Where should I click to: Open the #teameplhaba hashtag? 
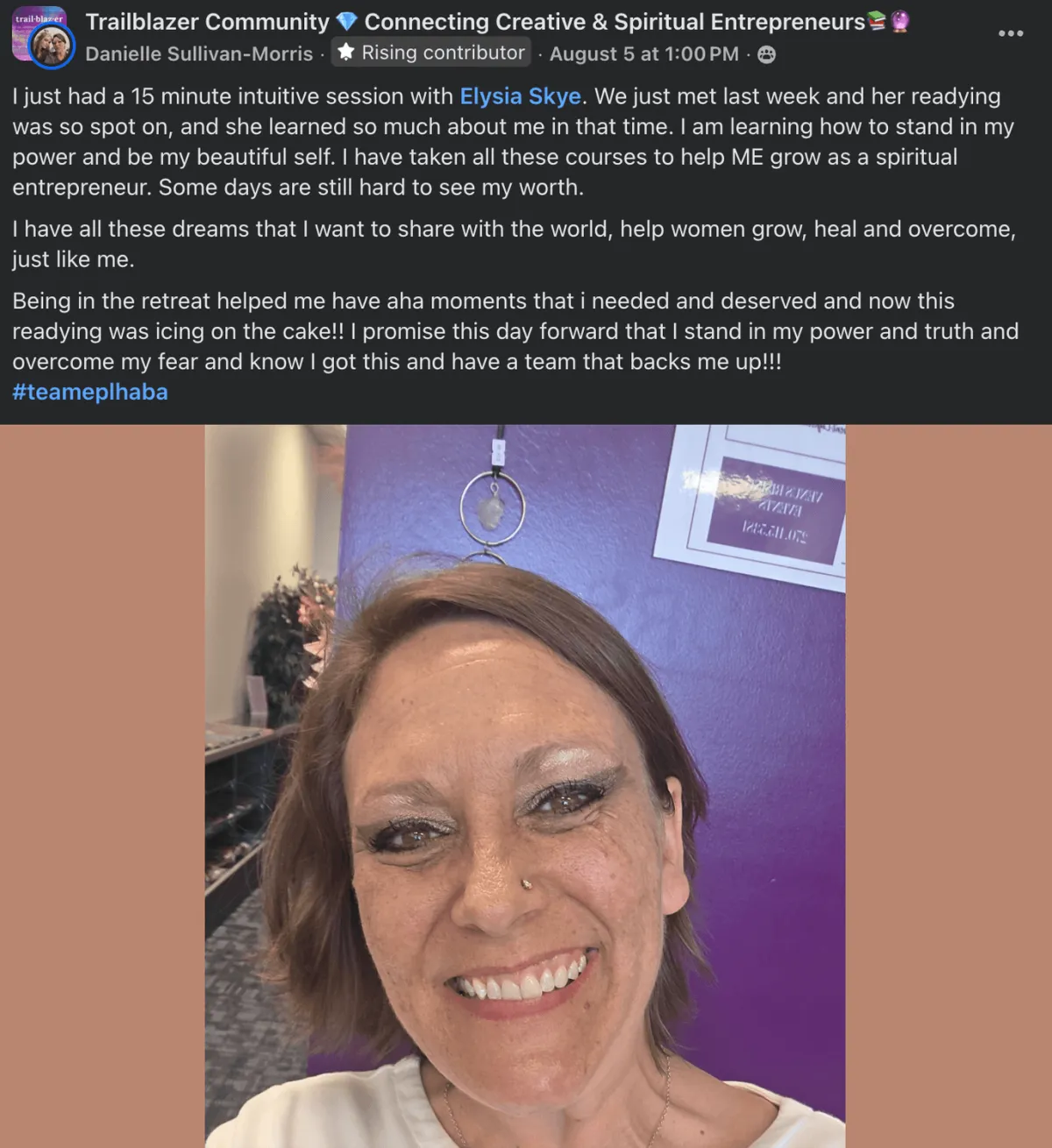[90, 392]
